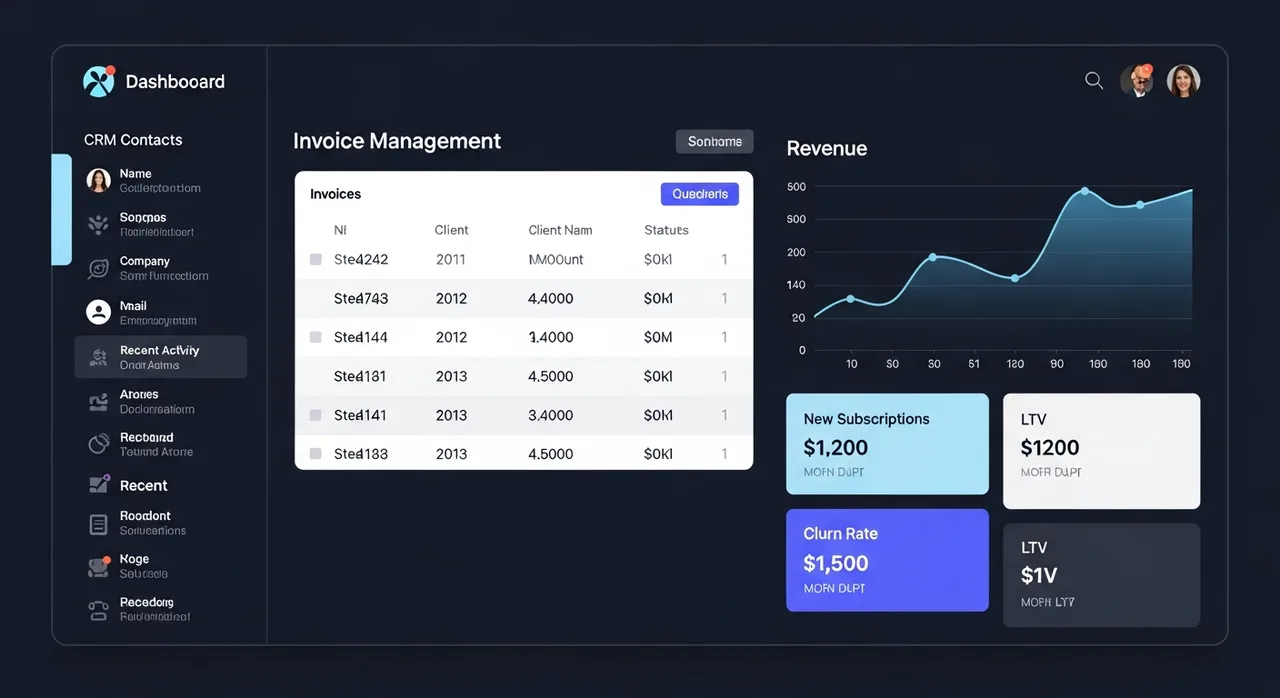
Task: Click the Invoices card title
Action: [x=336, y=194]
